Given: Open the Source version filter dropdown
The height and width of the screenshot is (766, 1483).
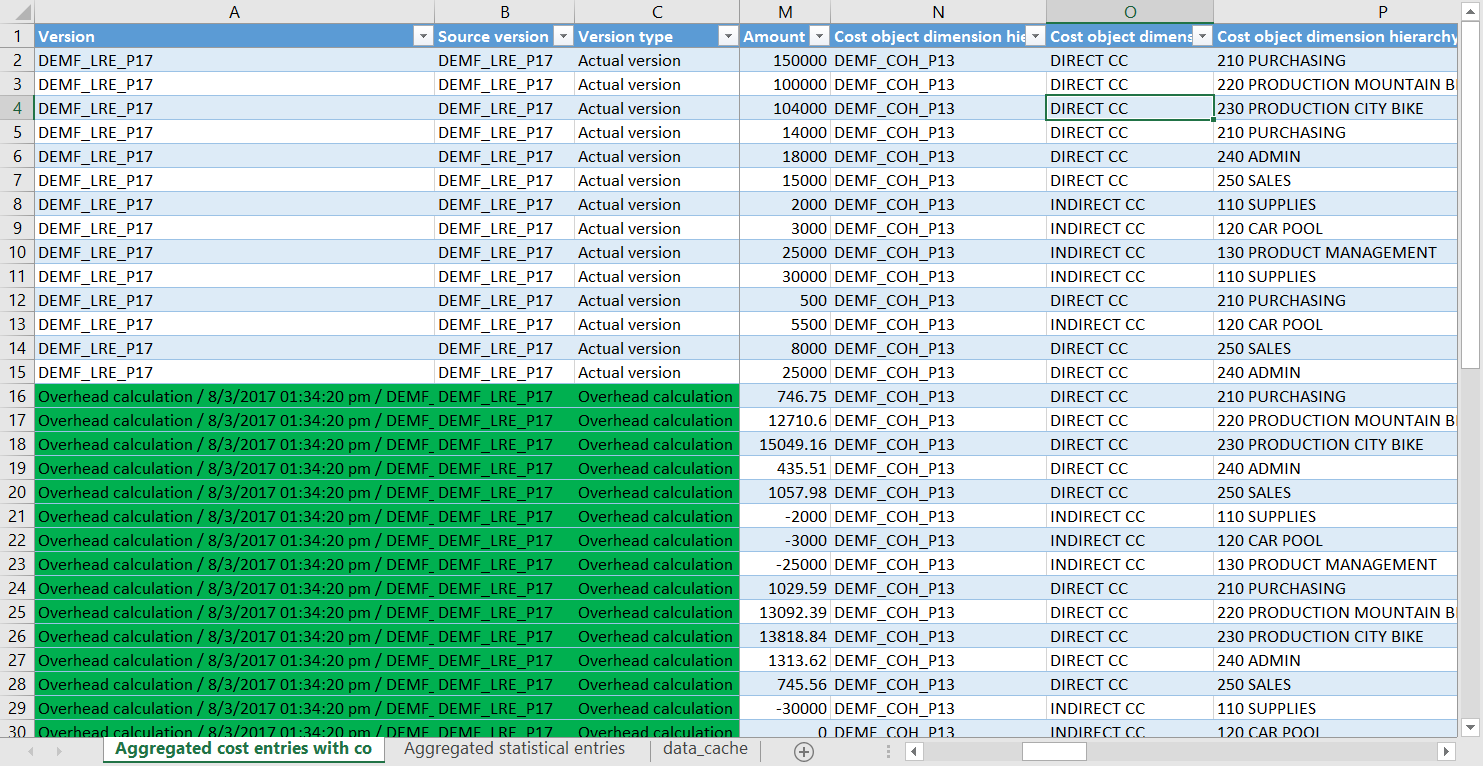Looking at the screenshot, I should [x=563, y=37].
